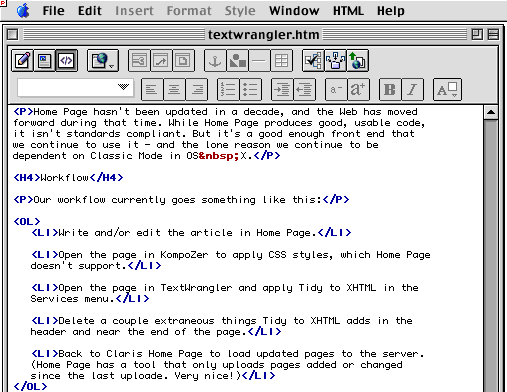Open the Edit menu
This screenshot has width=507, height=392.
point(90,11)
